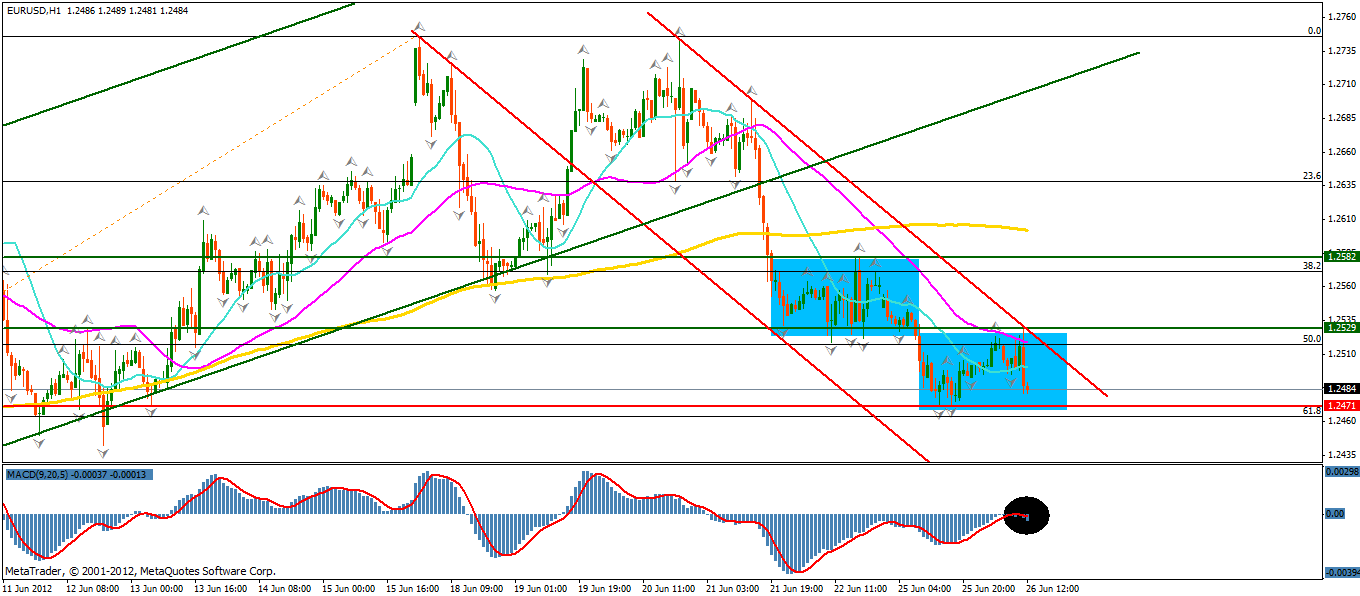Click the Fibonacci 0.0 level label
The image size is (1360, 596).
tap(1315, 31)
